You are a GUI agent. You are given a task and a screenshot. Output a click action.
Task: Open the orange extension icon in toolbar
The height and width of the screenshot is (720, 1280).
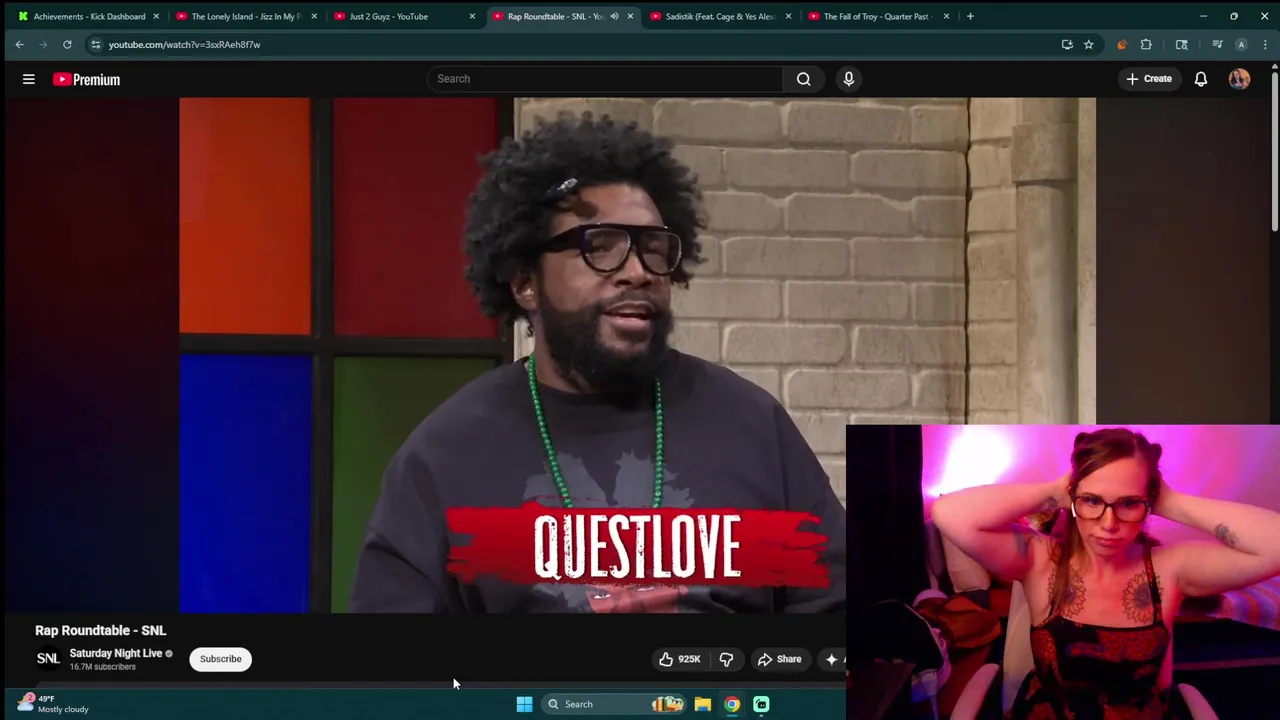pos(1121,44)
